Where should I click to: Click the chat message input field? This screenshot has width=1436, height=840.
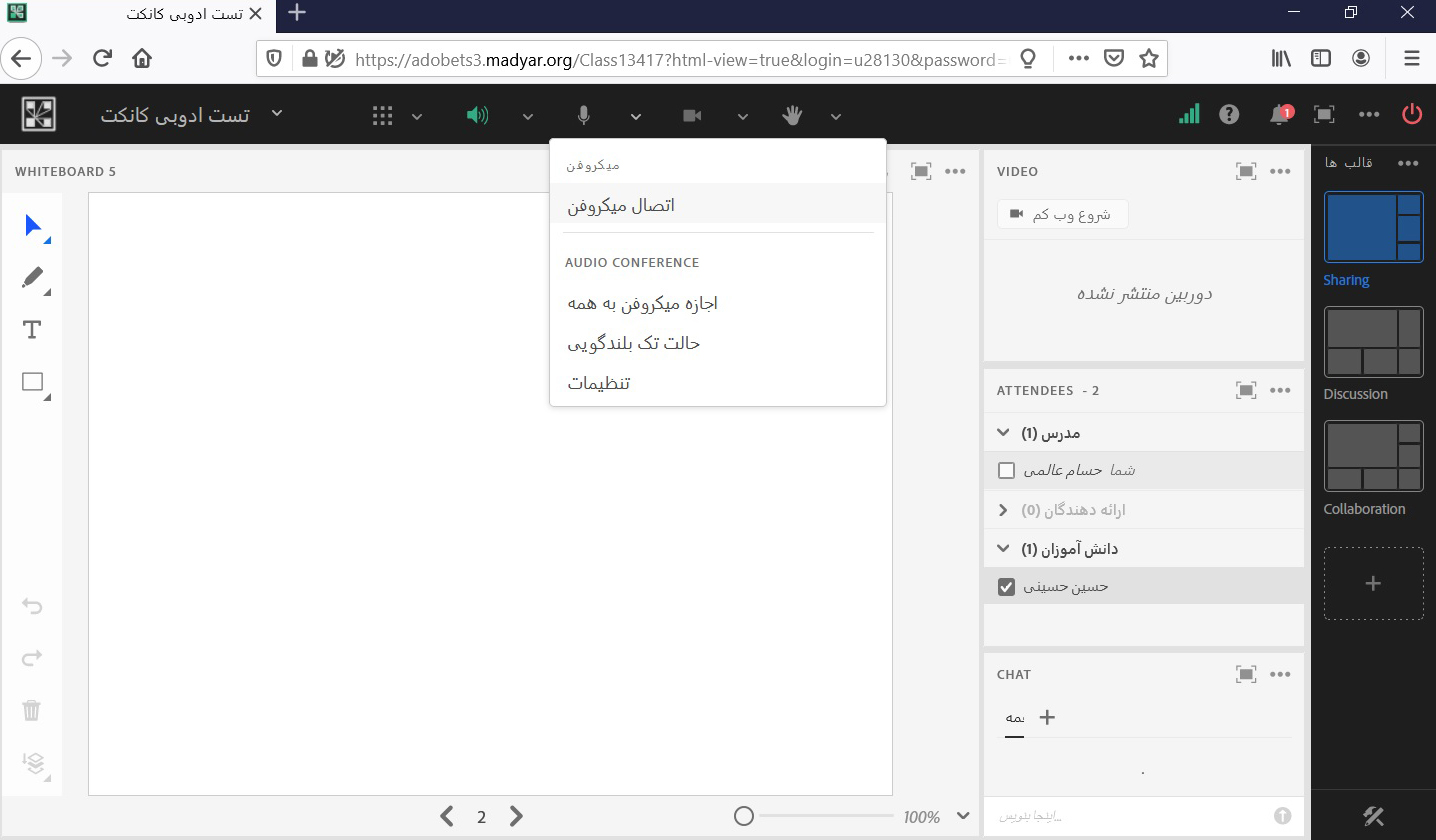pos(1130,816)
